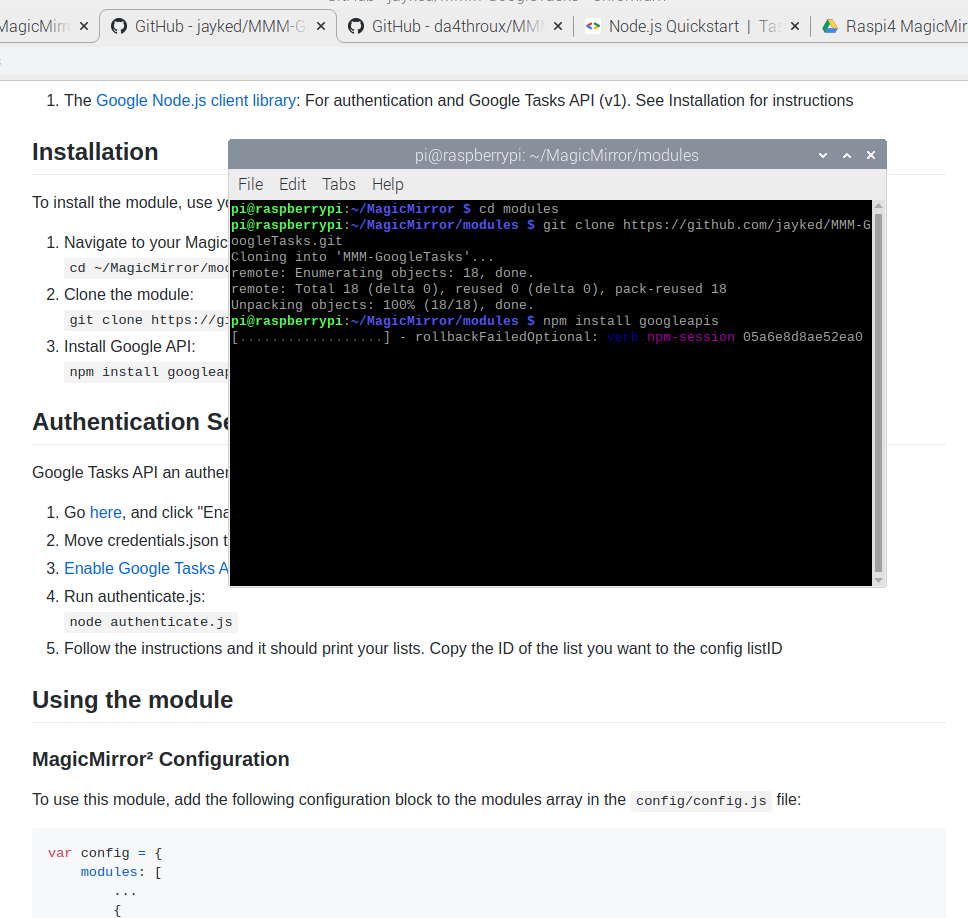Screen dimensions: 968x918
Task: Click the terminal scrollbar down arrow
Action: tap(878, 580)
